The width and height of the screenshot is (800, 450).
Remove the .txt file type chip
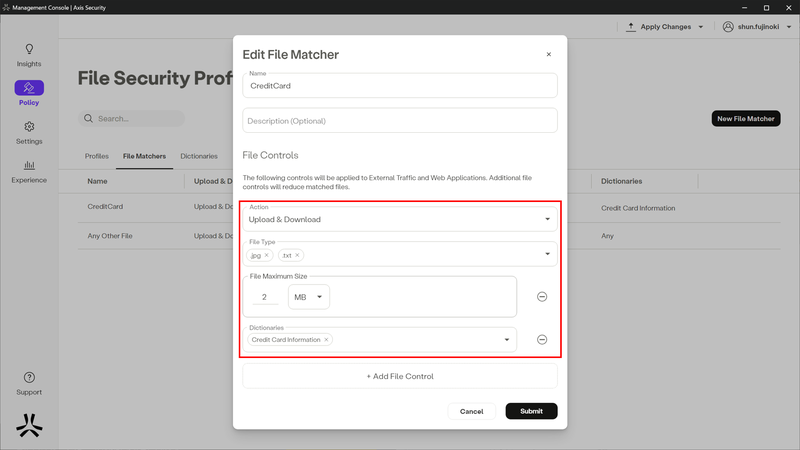point(298,256)
